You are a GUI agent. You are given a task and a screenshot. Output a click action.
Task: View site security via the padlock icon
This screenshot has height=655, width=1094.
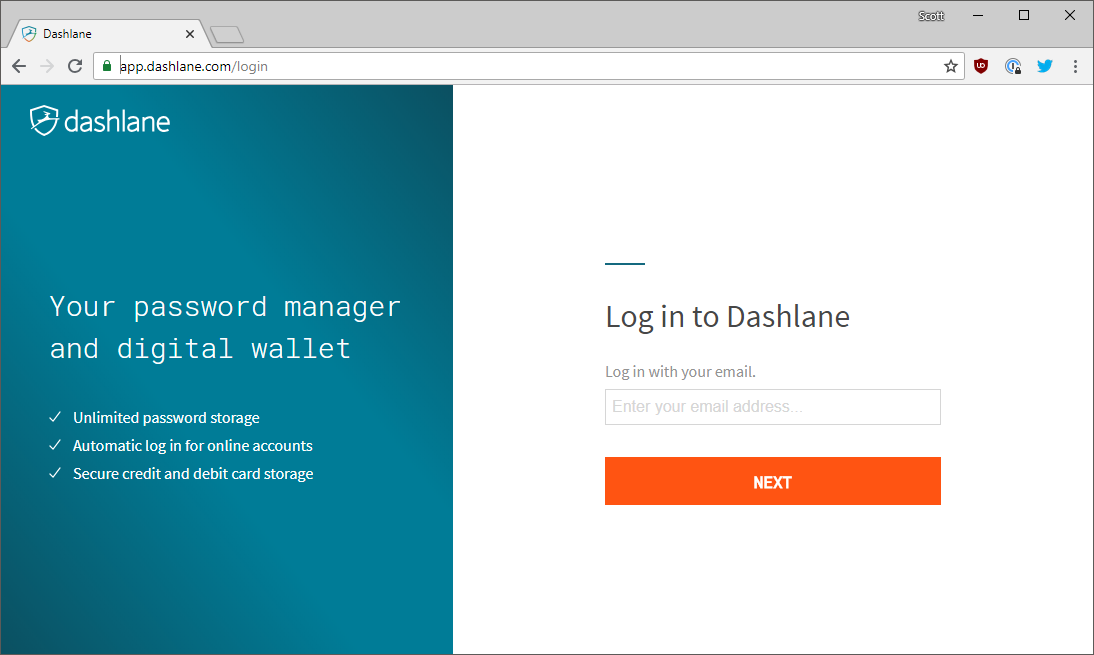click(x=106, y=66)
